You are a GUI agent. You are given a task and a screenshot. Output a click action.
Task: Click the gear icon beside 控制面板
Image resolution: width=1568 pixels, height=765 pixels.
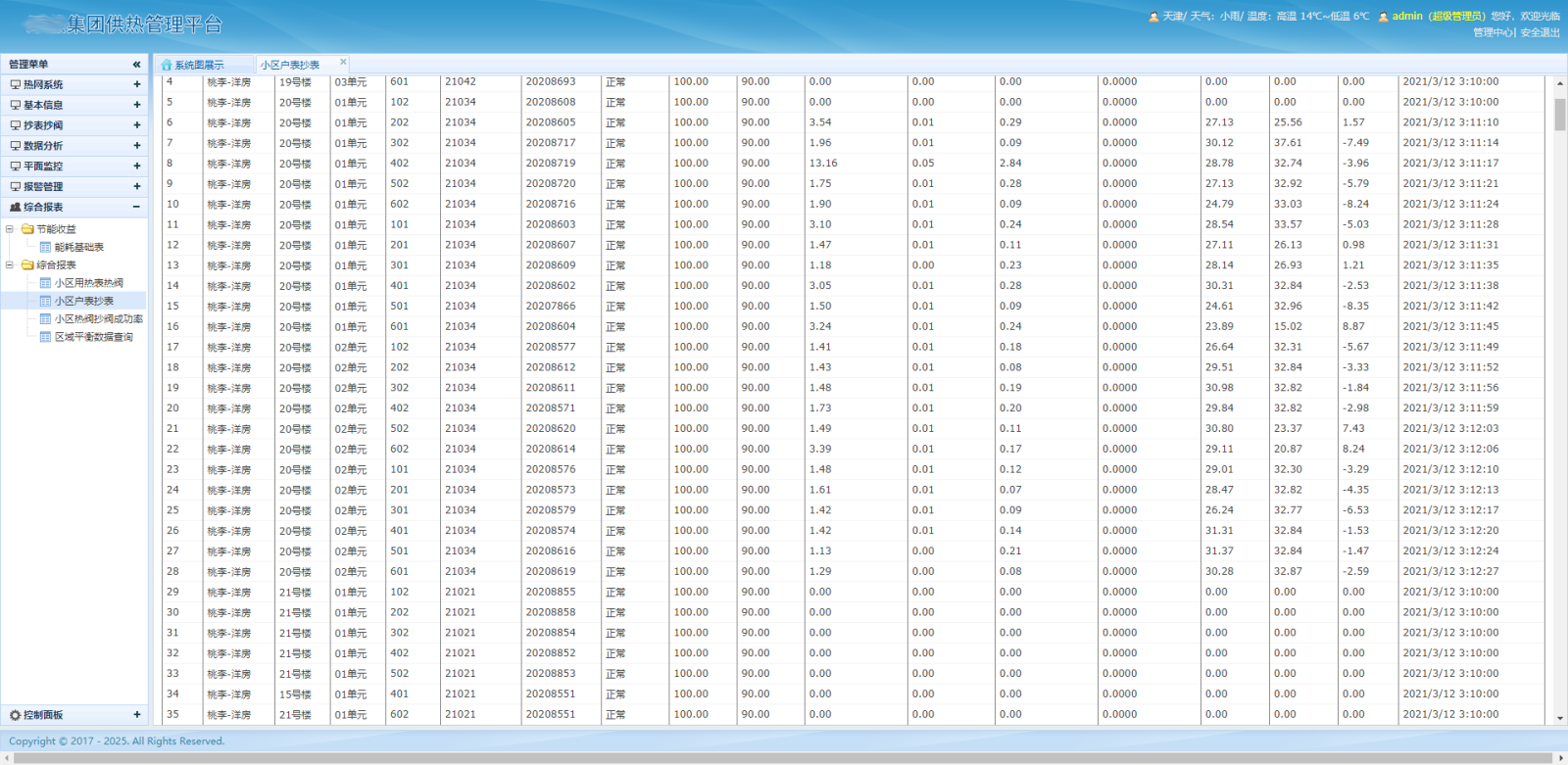(15, 715)
